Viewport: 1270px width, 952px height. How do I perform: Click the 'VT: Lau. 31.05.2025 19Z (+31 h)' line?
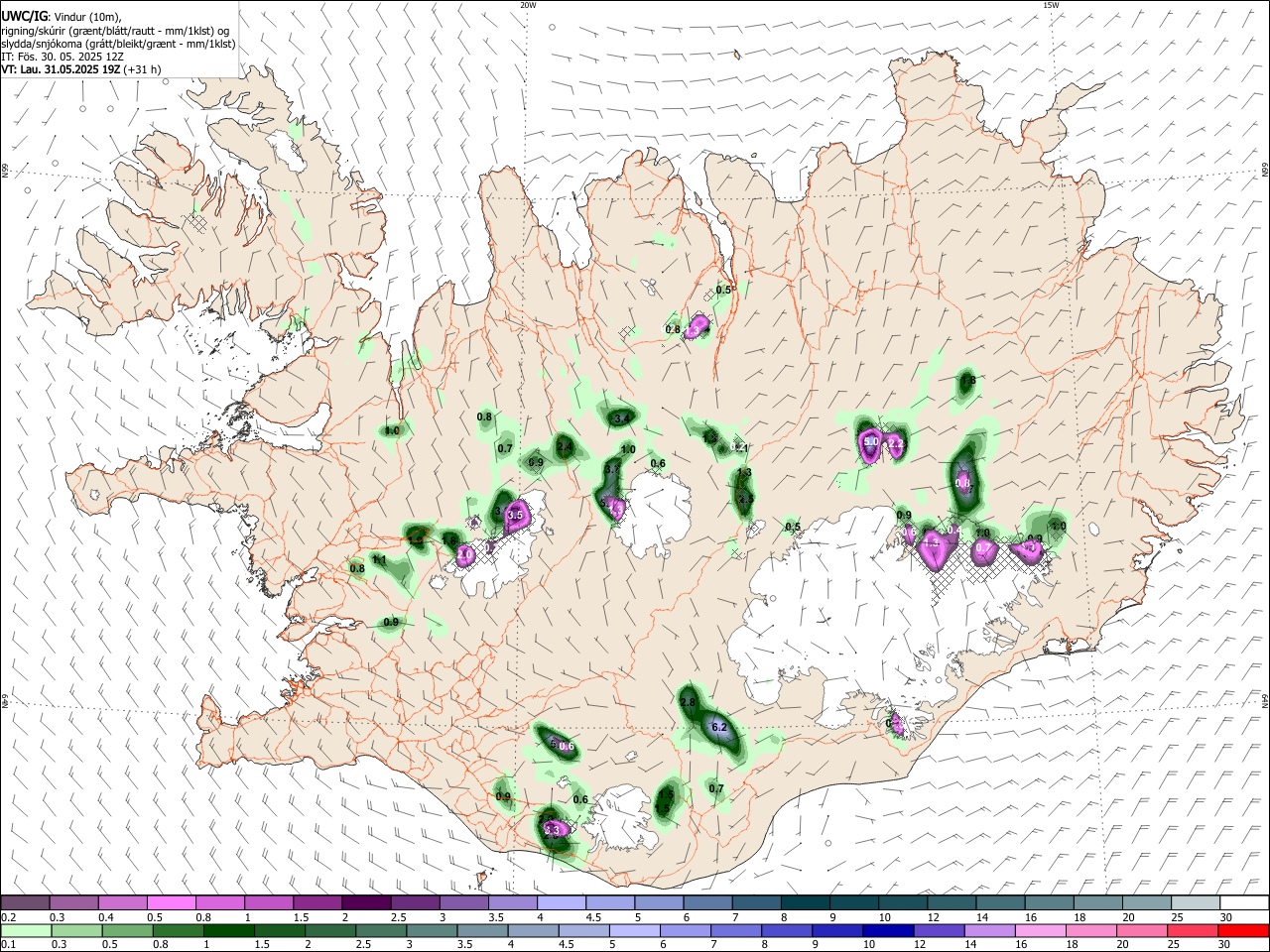coord(81,69)
